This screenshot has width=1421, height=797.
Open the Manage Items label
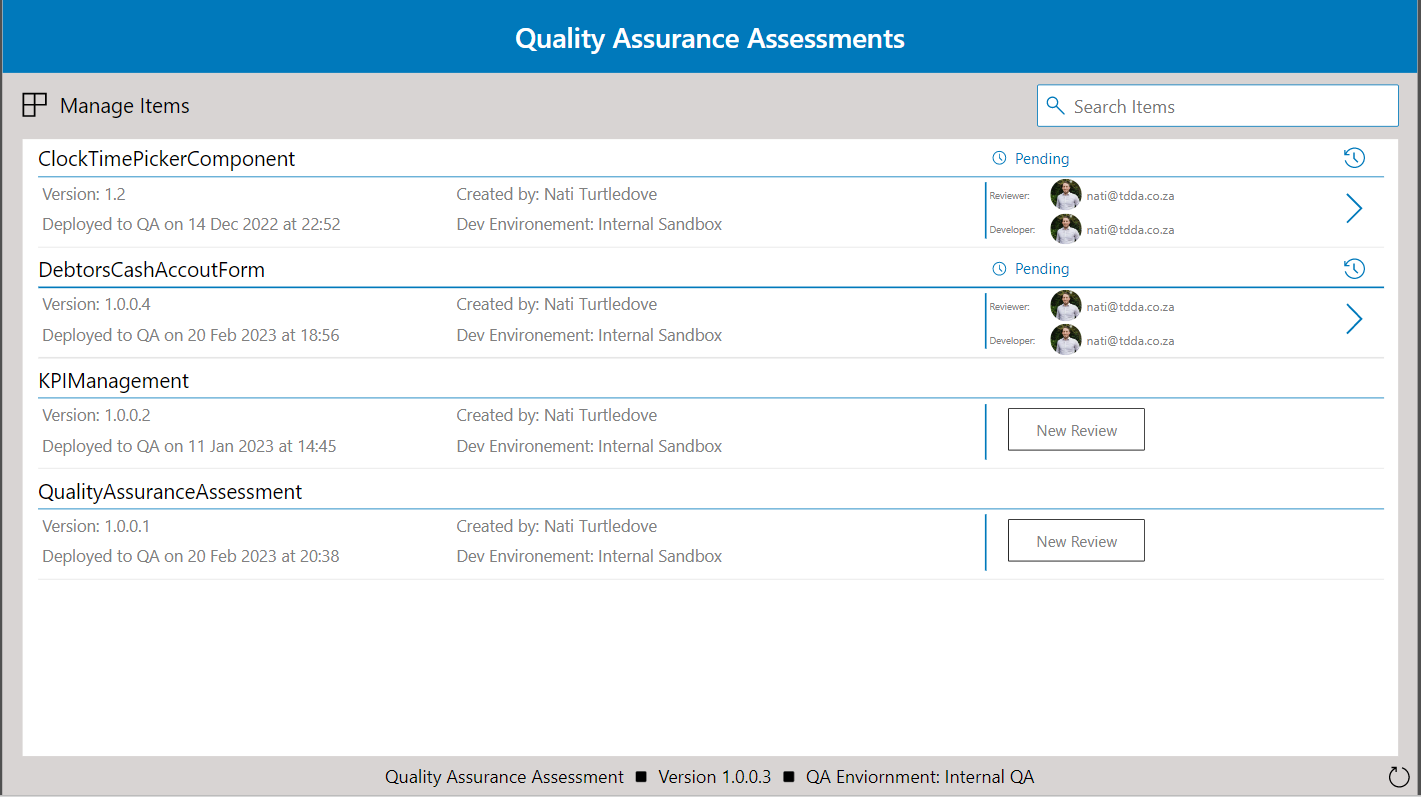tap(124, 106)
